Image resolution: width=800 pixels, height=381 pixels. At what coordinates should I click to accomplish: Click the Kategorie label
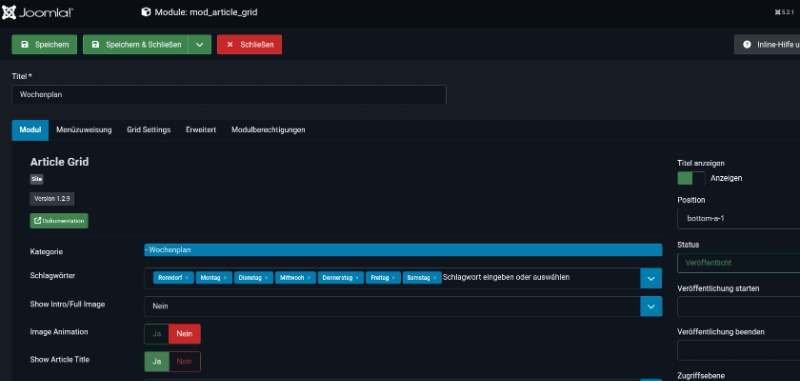(x=46, y=252)
